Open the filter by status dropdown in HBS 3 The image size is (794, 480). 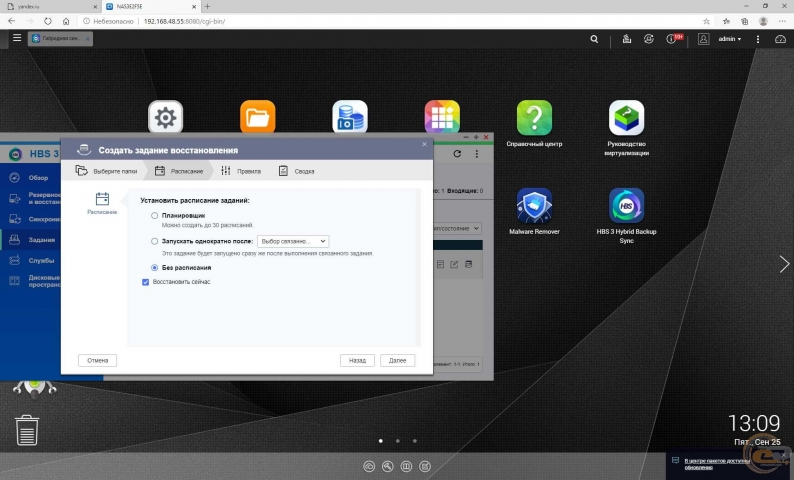455,228
